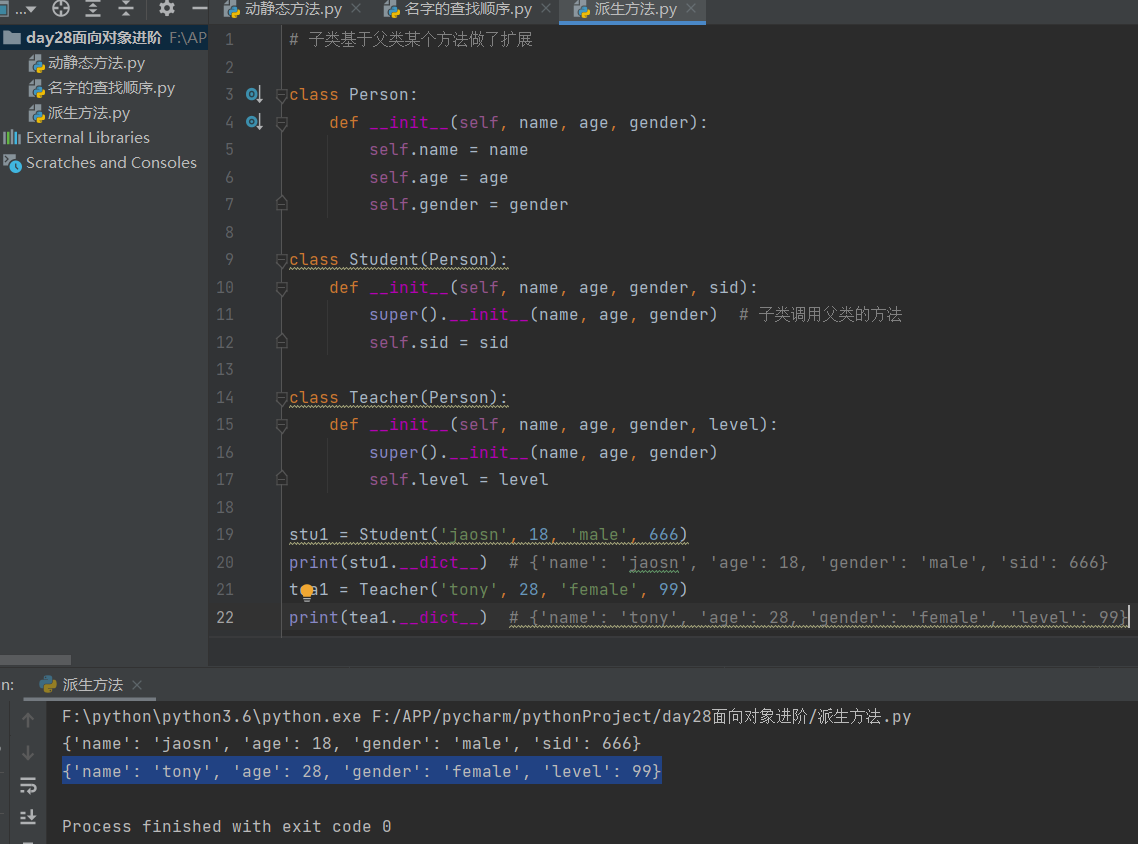Screen dimensions: 1138x844
Task: Click 'Process finished with exit code 0' text
Action: (226, 827)
